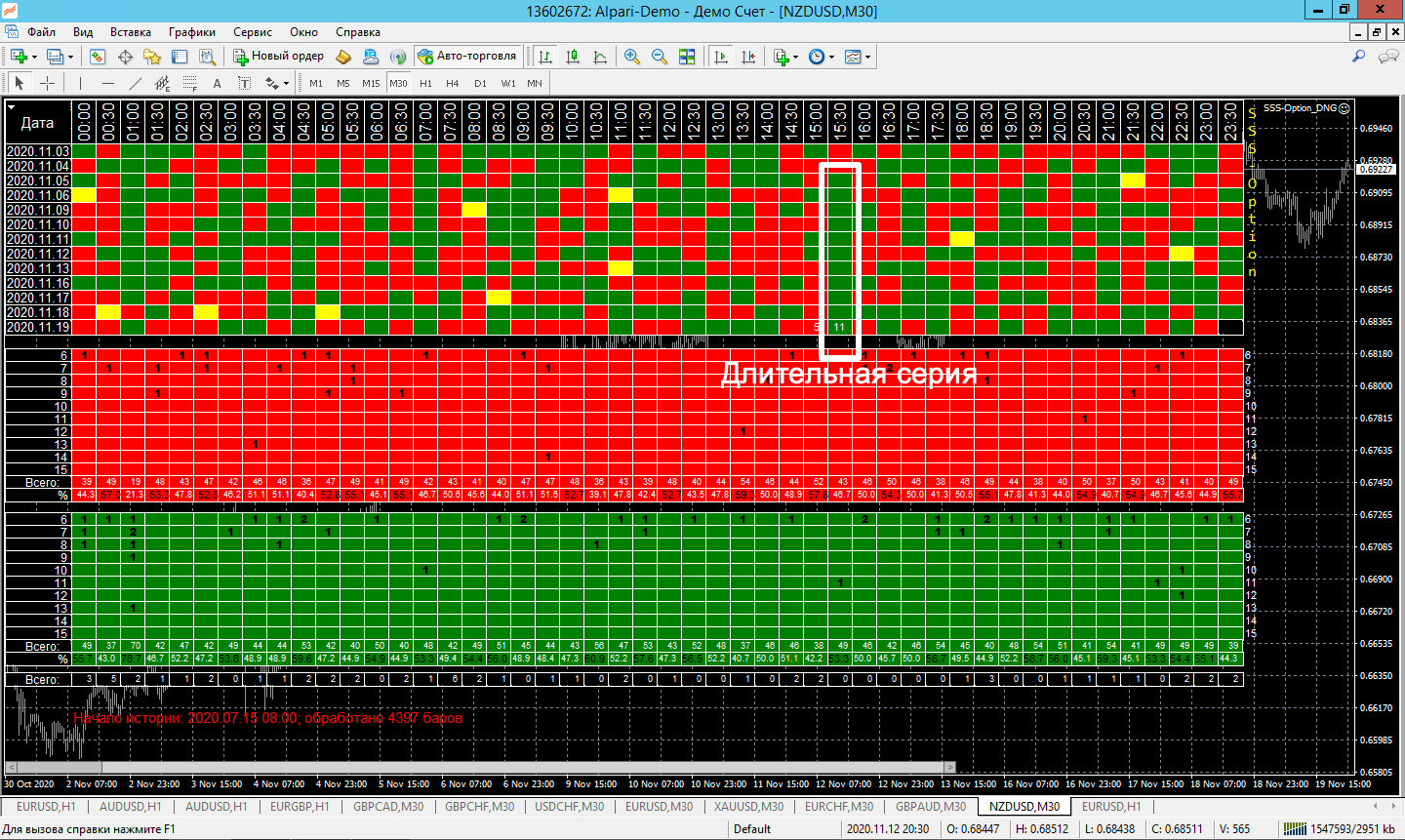The height and width of the screenshot is (840, 1405).
Task: Toggle the chart shift button
Action: pos(748,57)
